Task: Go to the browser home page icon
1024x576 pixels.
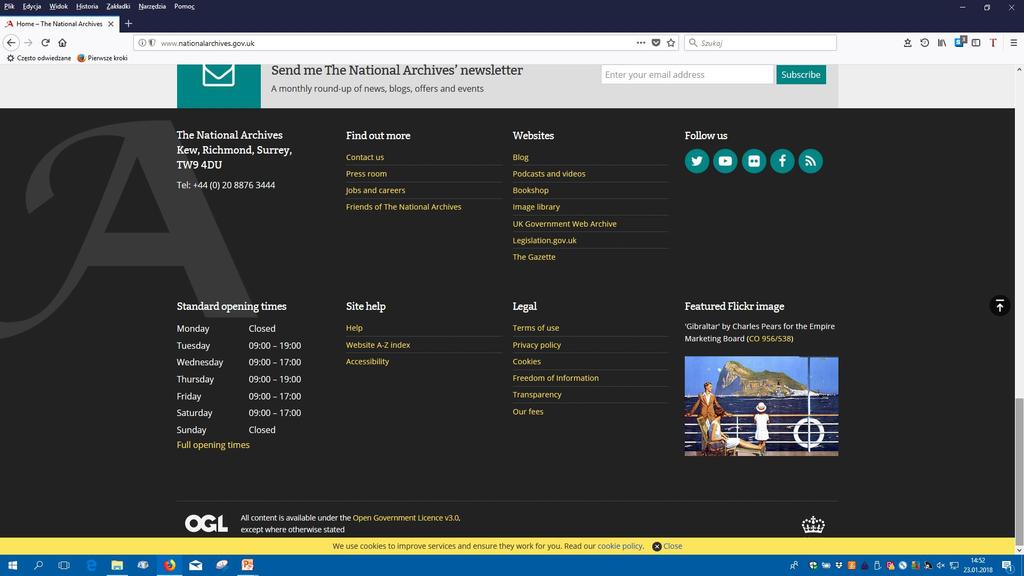Action: (62, 42)
